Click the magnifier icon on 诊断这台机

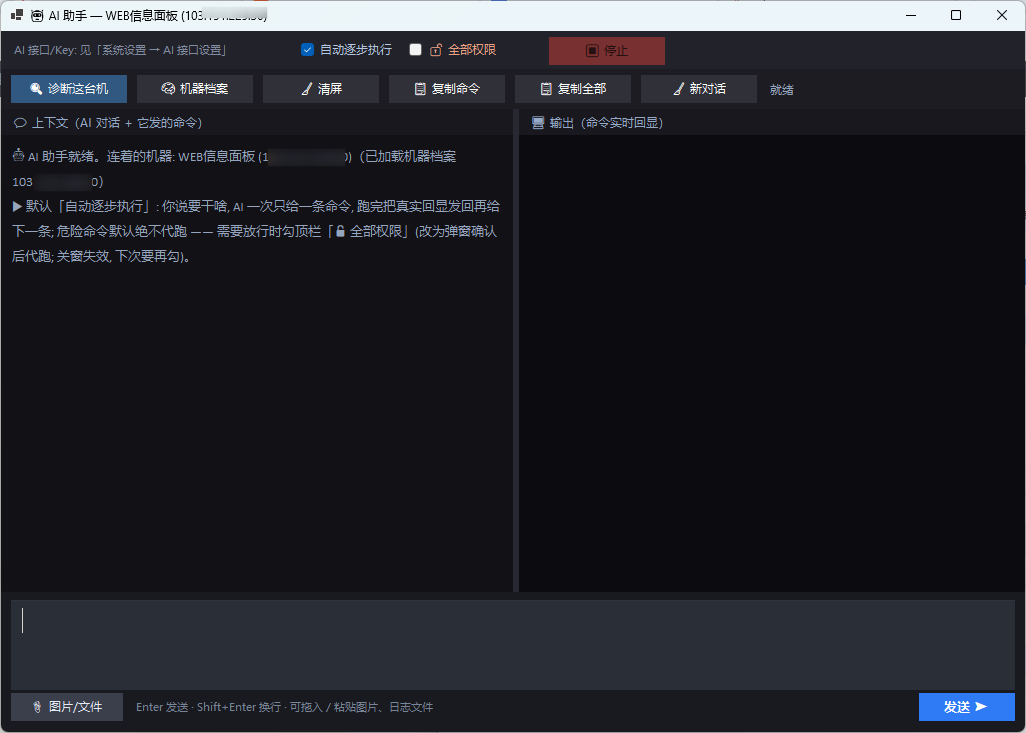37,89
